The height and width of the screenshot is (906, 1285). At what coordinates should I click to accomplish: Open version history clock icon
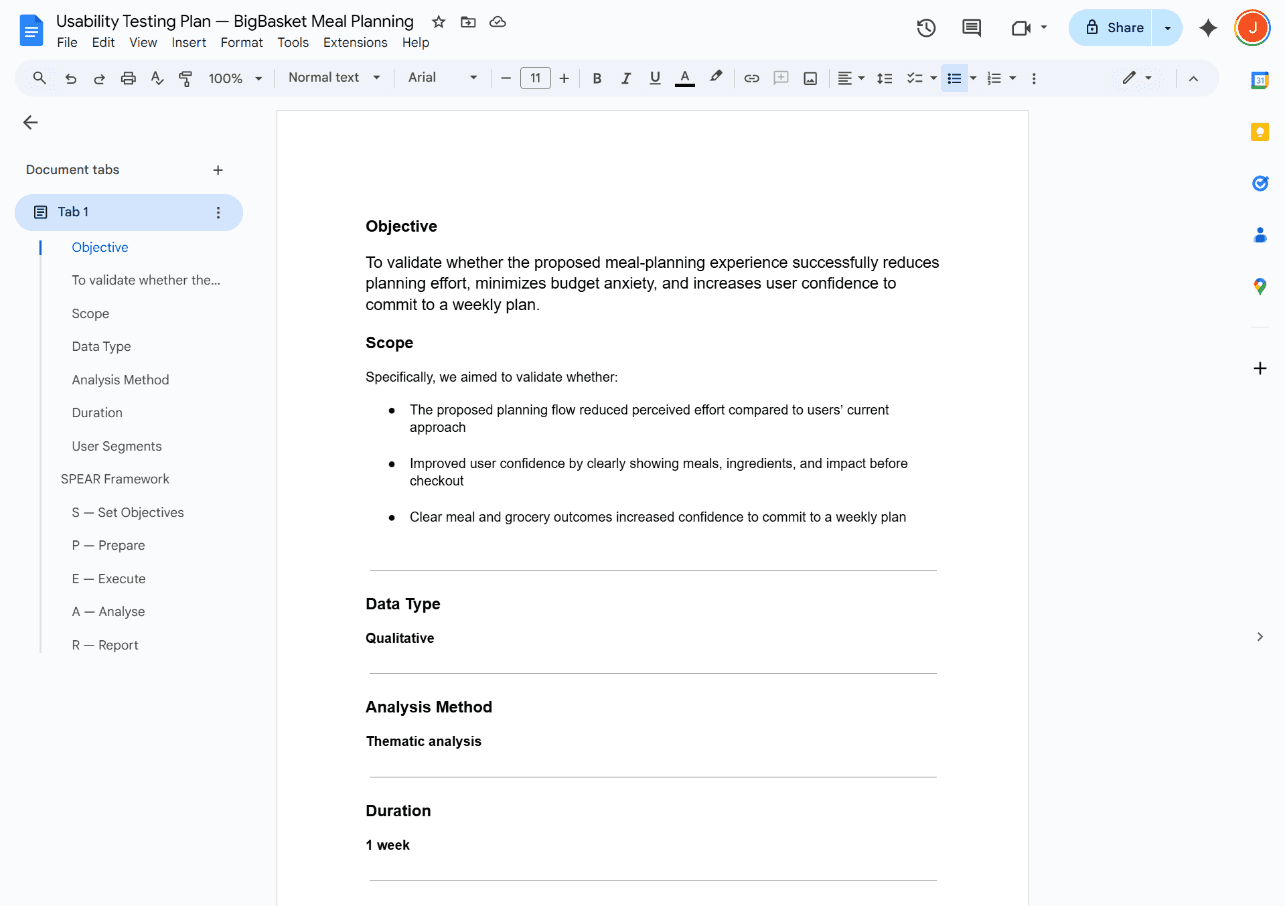(x=926, y=28)
